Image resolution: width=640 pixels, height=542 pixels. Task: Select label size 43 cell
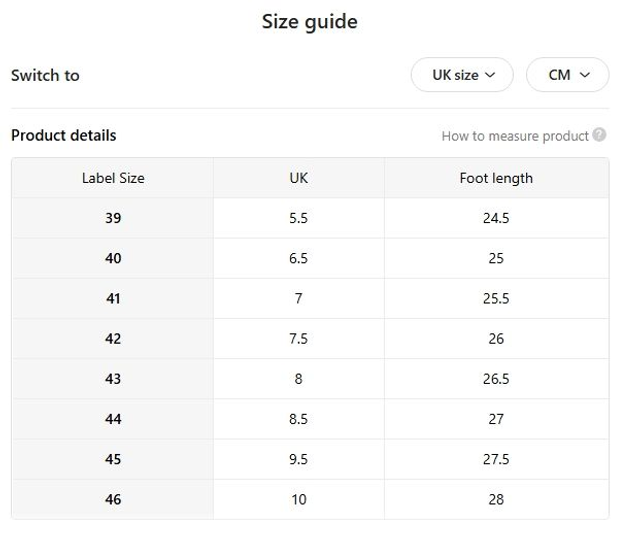tap(113, 379)
